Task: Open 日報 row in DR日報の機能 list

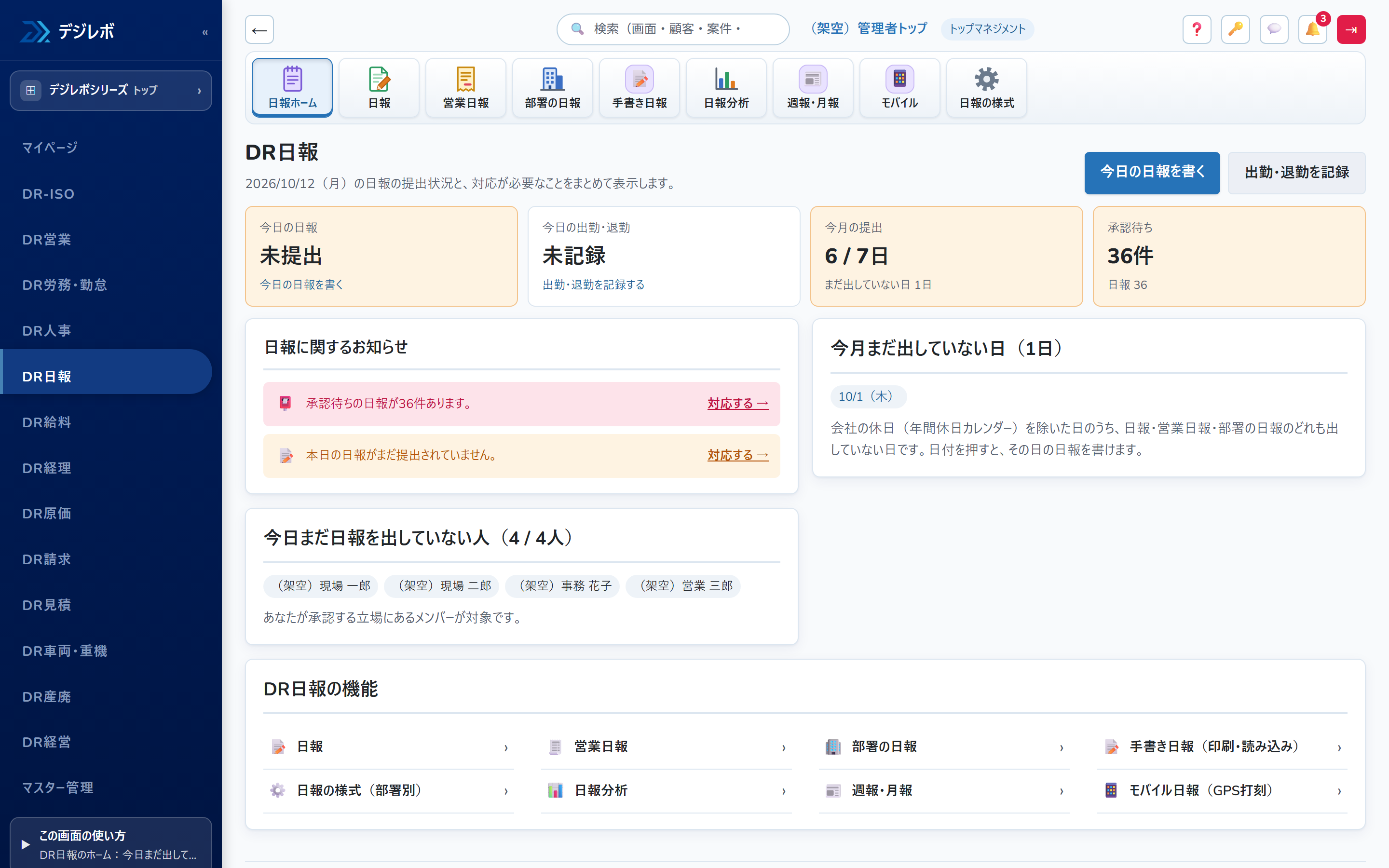Action: tap(389, 747)
